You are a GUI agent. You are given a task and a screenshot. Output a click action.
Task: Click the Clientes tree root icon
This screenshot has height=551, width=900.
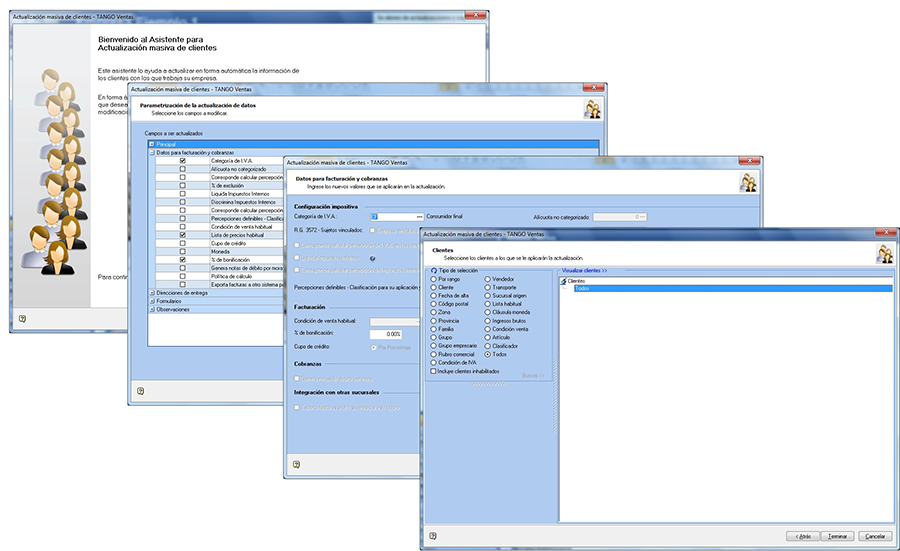click(x=564, y=281)
